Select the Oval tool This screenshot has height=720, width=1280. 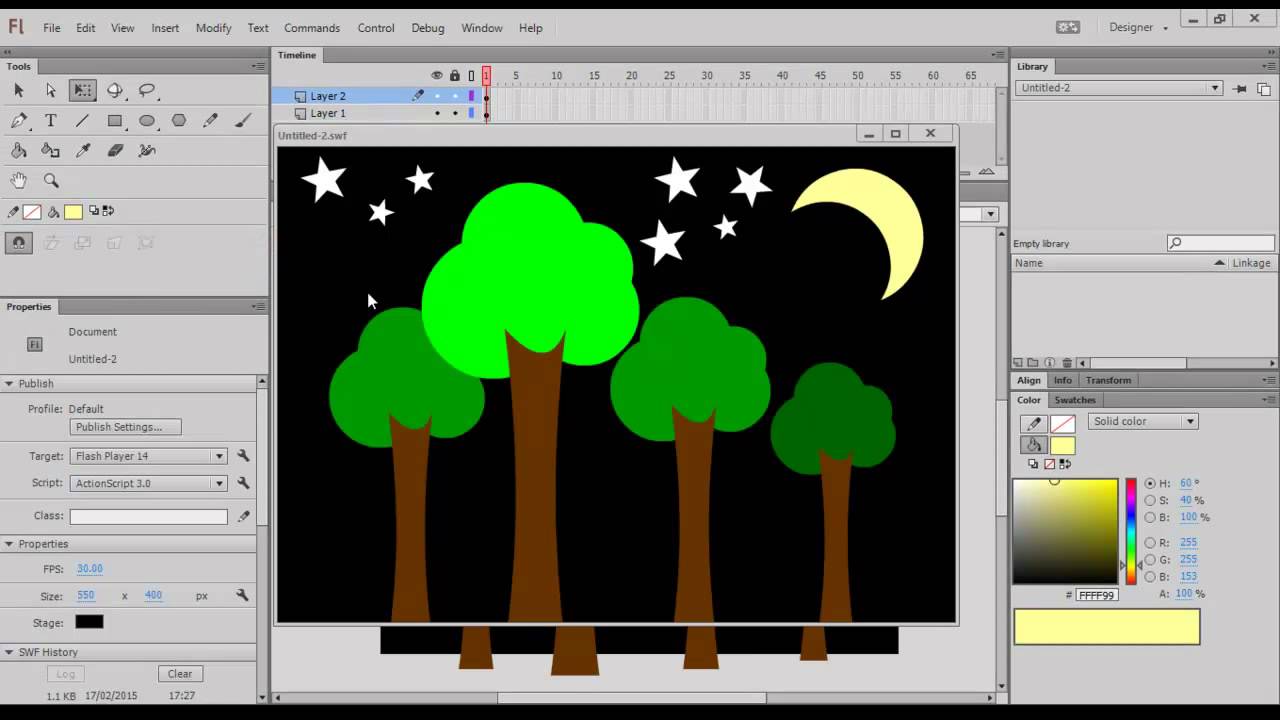(x=147, y=121)
